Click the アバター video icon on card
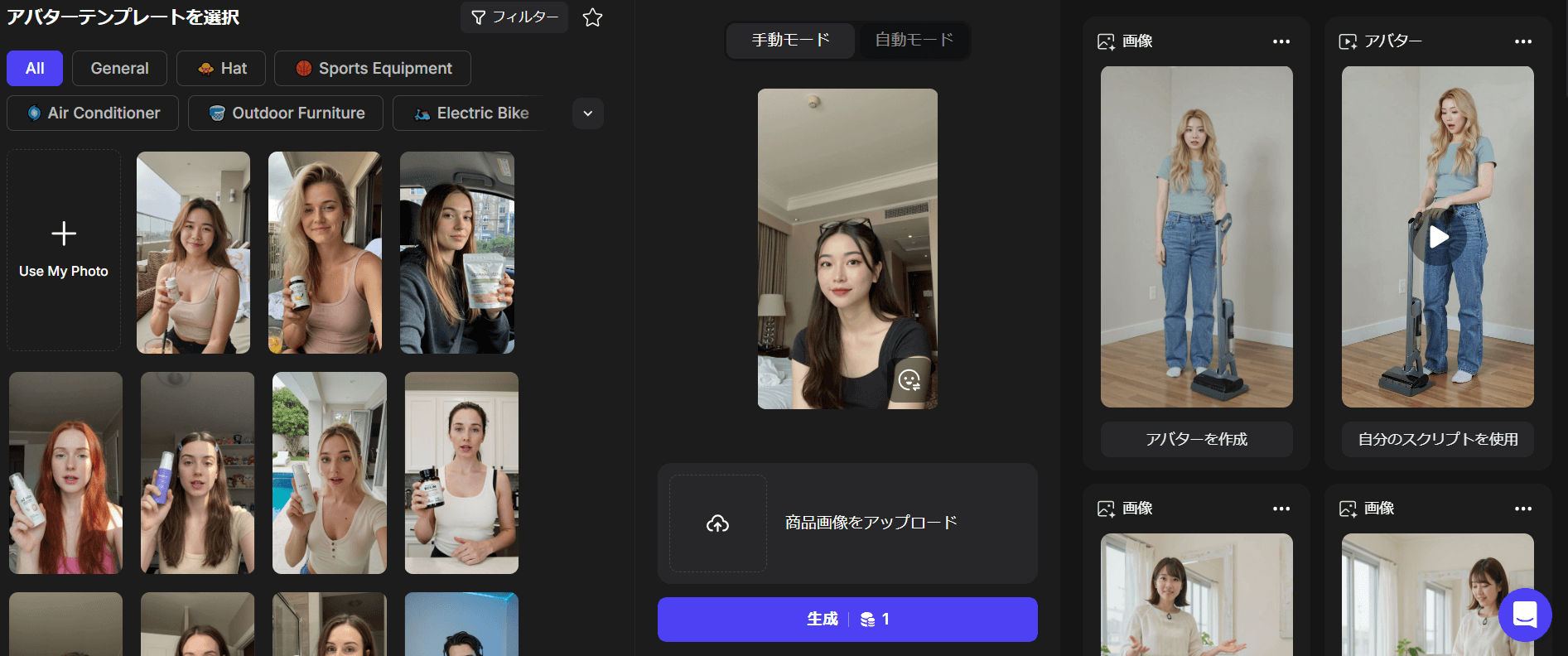Image resolution: width=1568 pixels, height=656 pixels. pos(1348,41)
